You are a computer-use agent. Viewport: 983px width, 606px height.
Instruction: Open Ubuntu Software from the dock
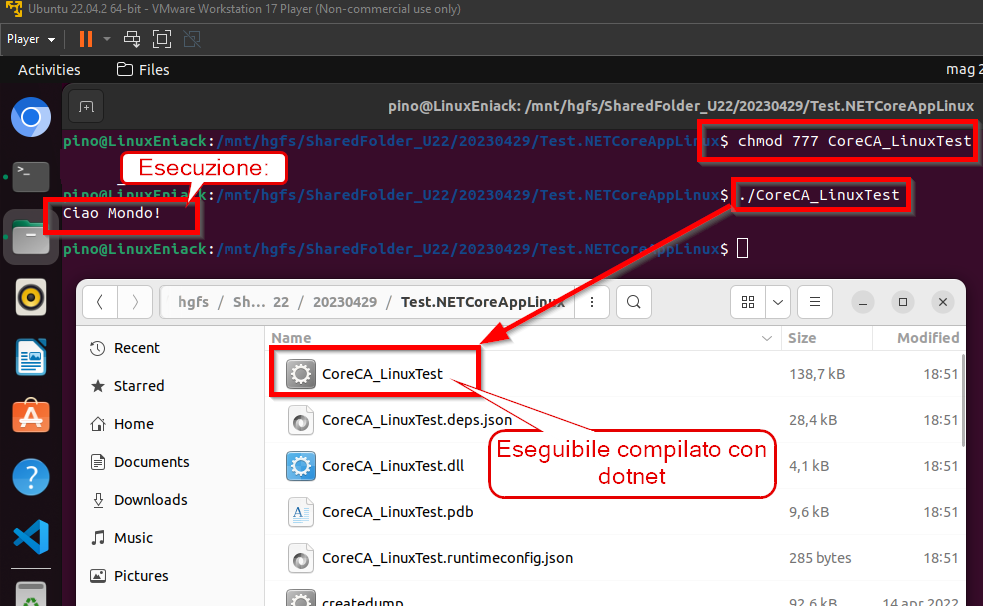(31, 416)
